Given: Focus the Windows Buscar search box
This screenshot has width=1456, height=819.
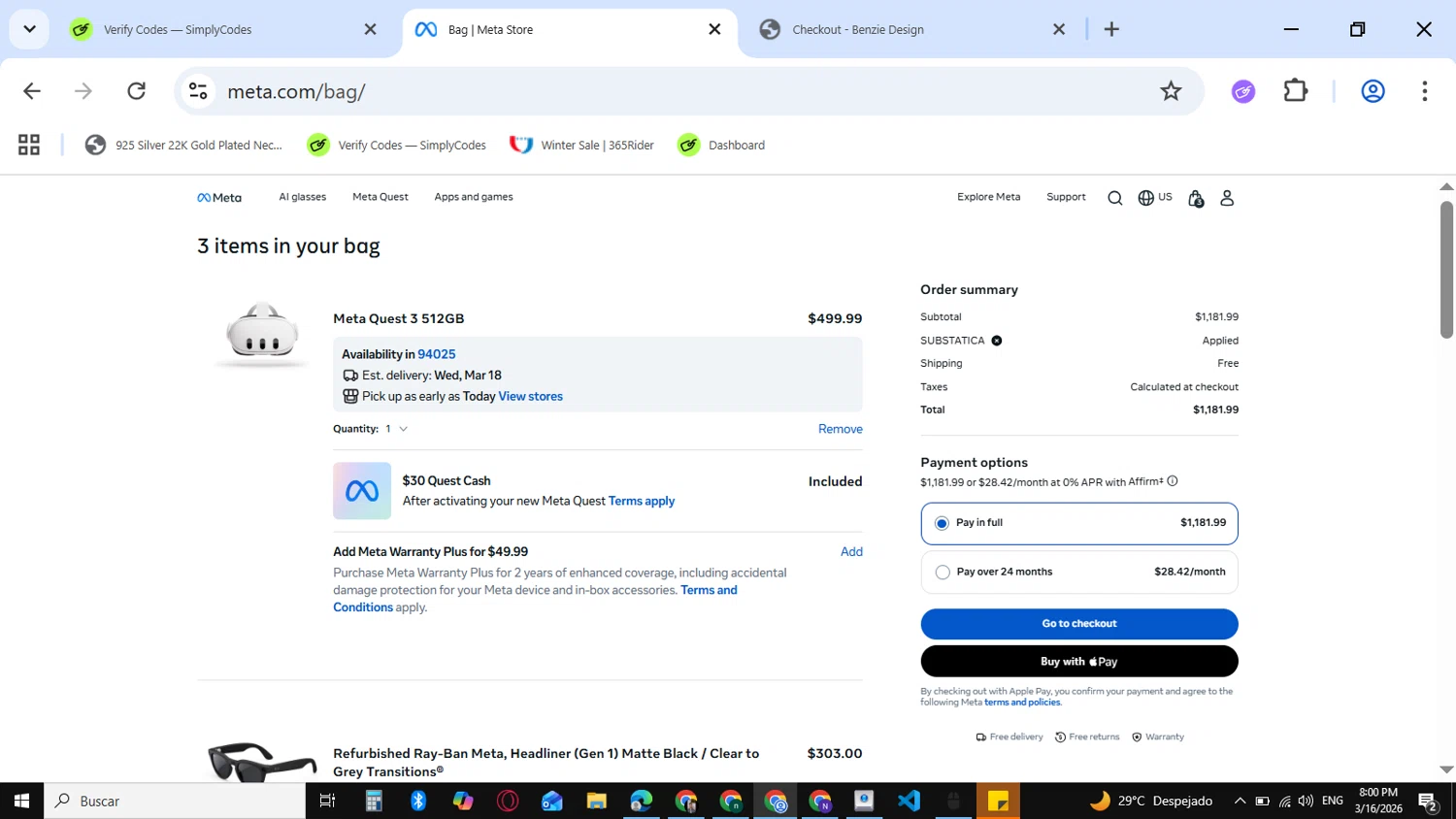Looking at the screenshot, I should (x=175, y=801).
